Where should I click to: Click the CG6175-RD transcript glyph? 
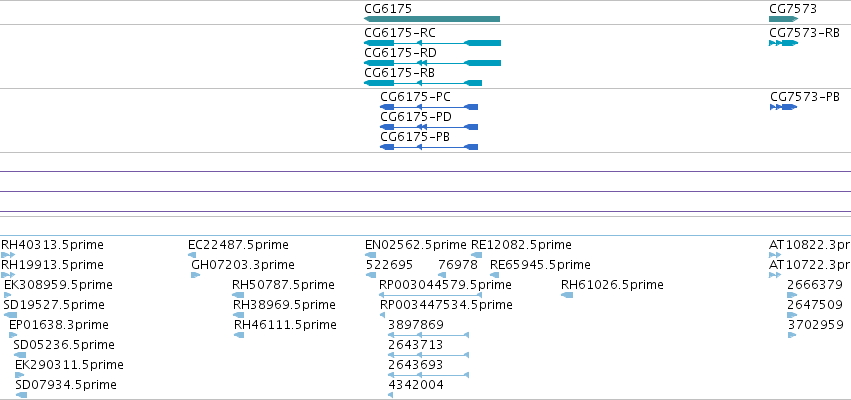(433, 63)
